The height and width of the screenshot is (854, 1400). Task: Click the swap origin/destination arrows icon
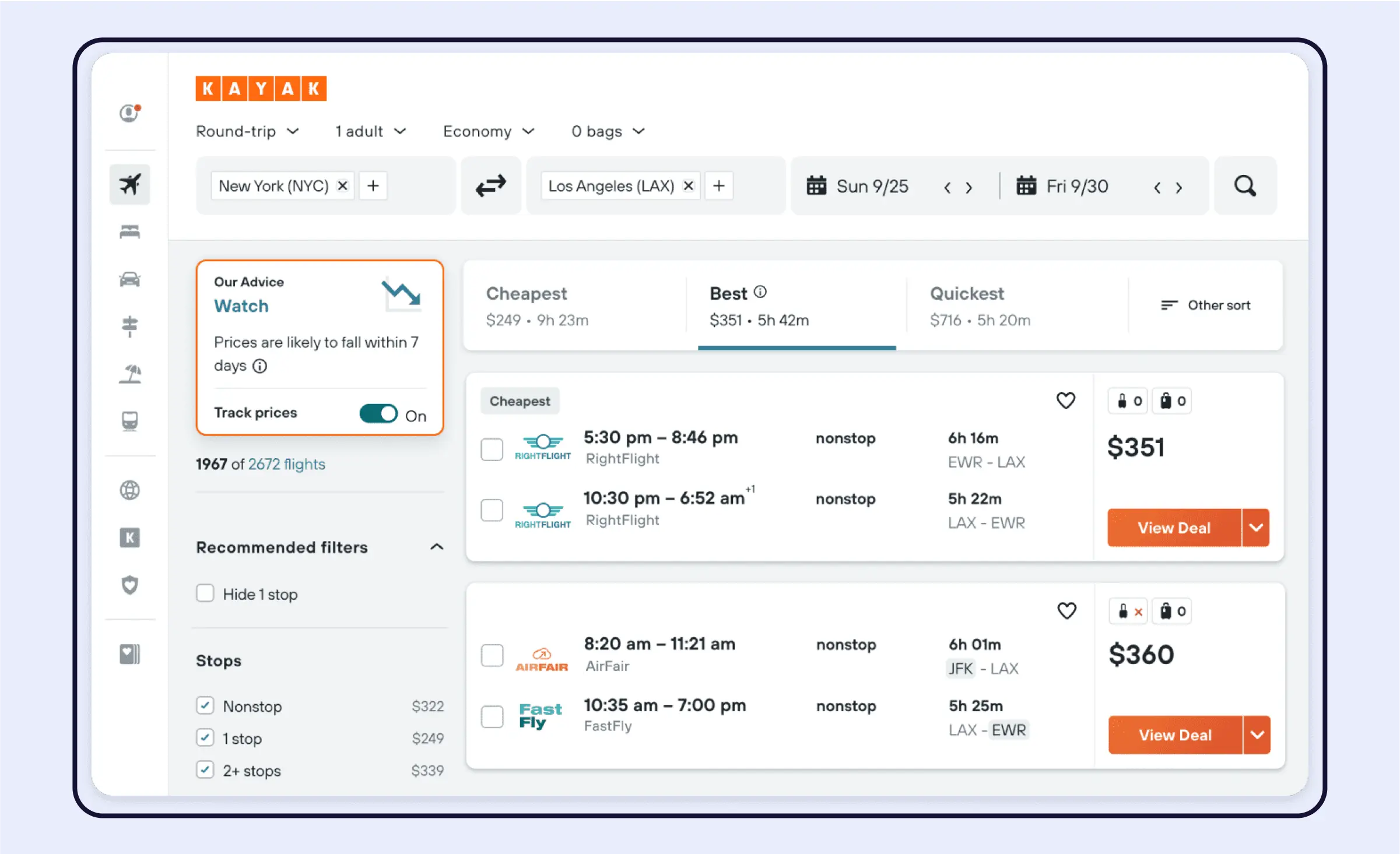pos(489,186)
